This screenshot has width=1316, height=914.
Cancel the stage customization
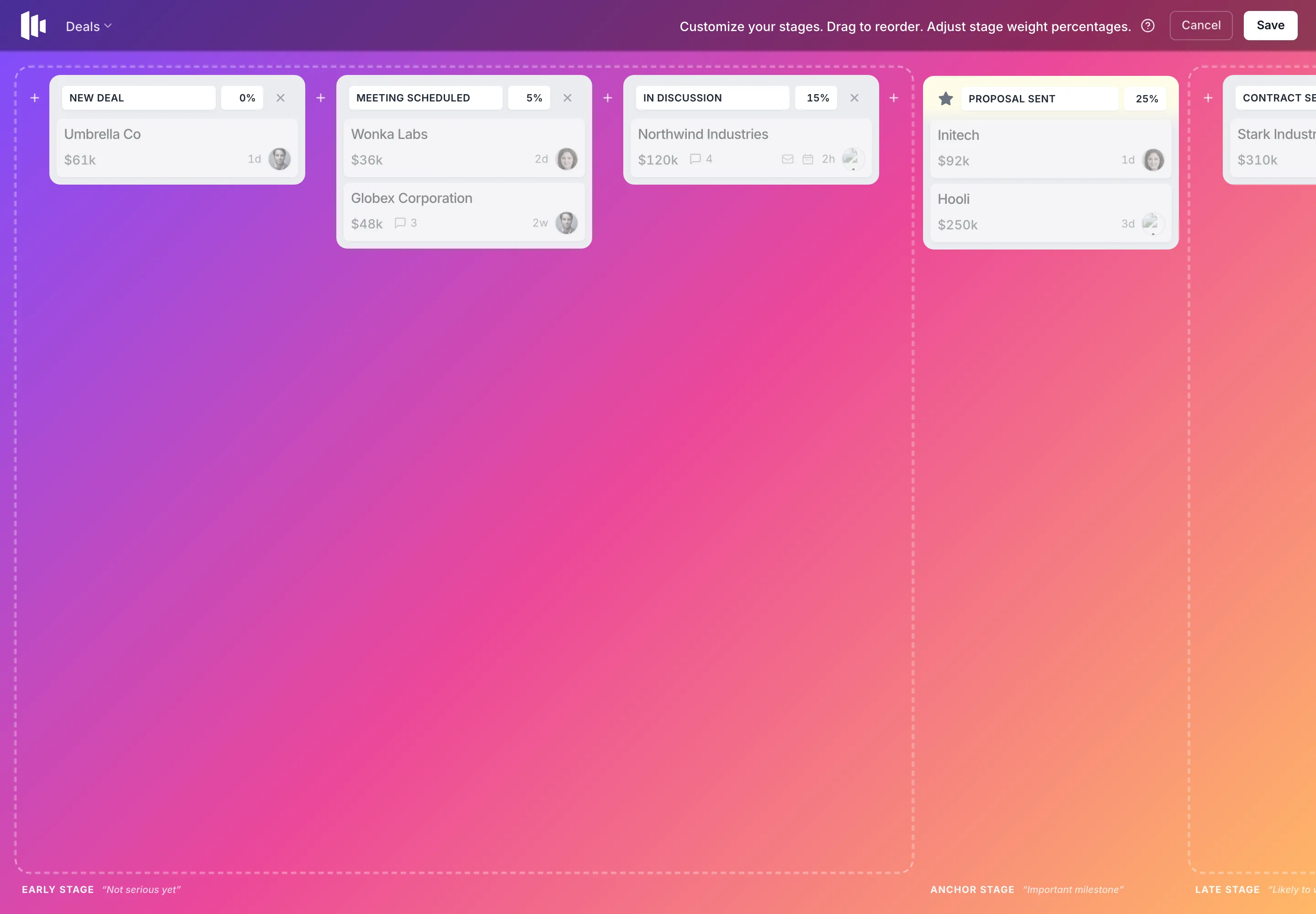(1201, 25)
